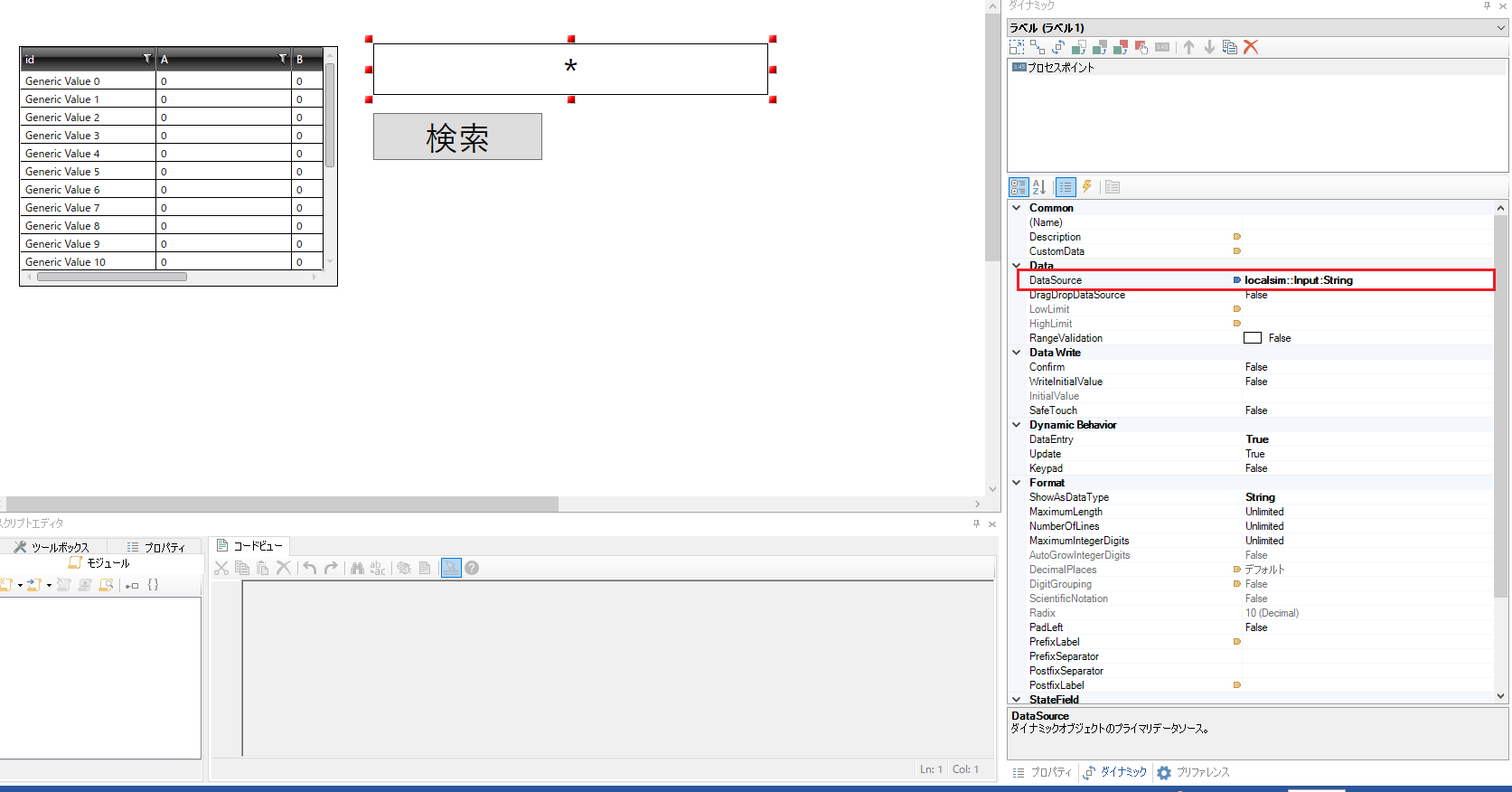Click the copy dynamics icon

pyautogui.click(x=1229, y=47)
